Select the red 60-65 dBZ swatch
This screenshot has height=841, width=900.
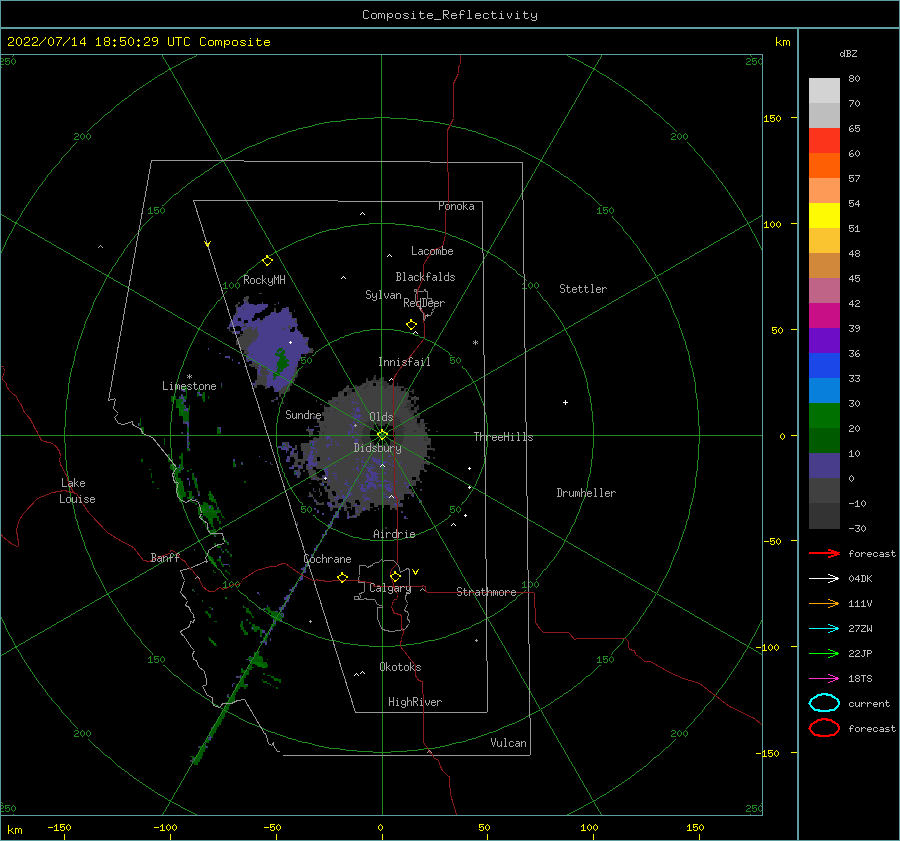(824, 141)
